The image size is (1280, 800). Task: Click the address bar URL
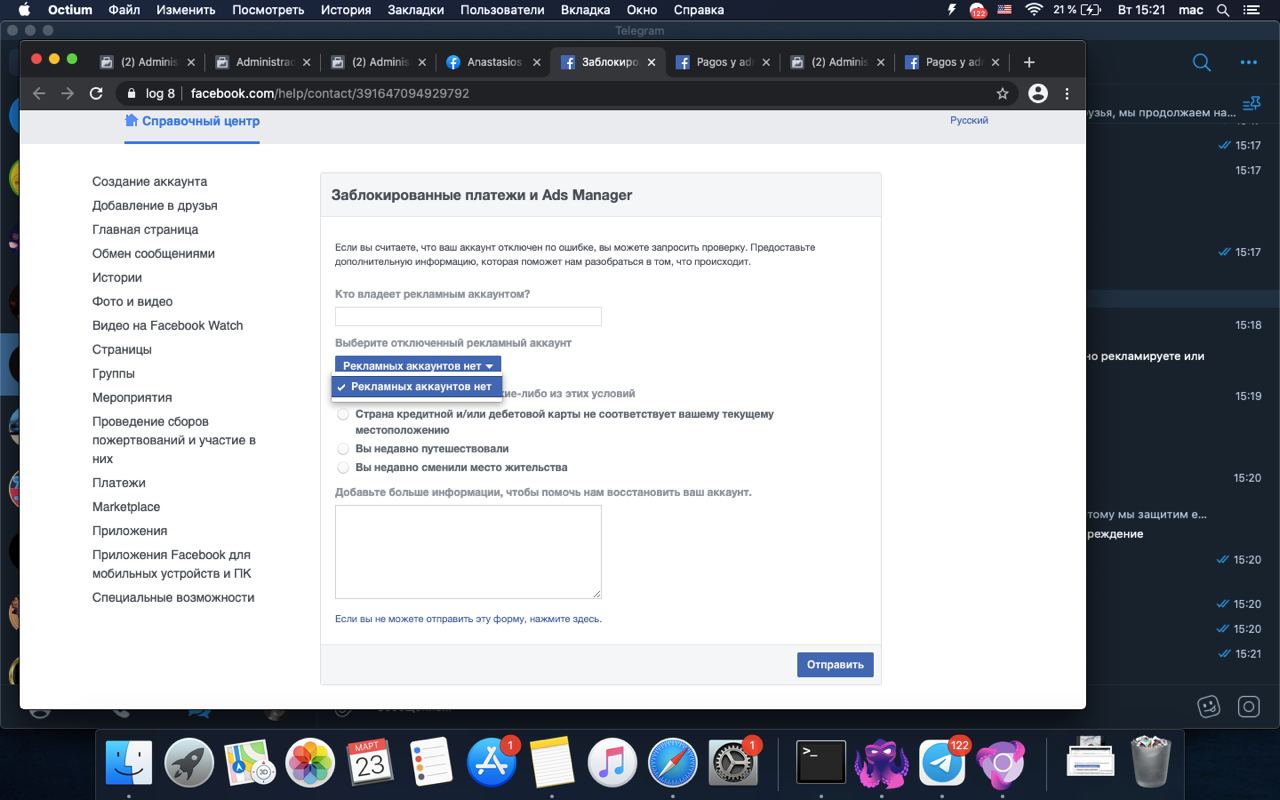coord(330,93)
